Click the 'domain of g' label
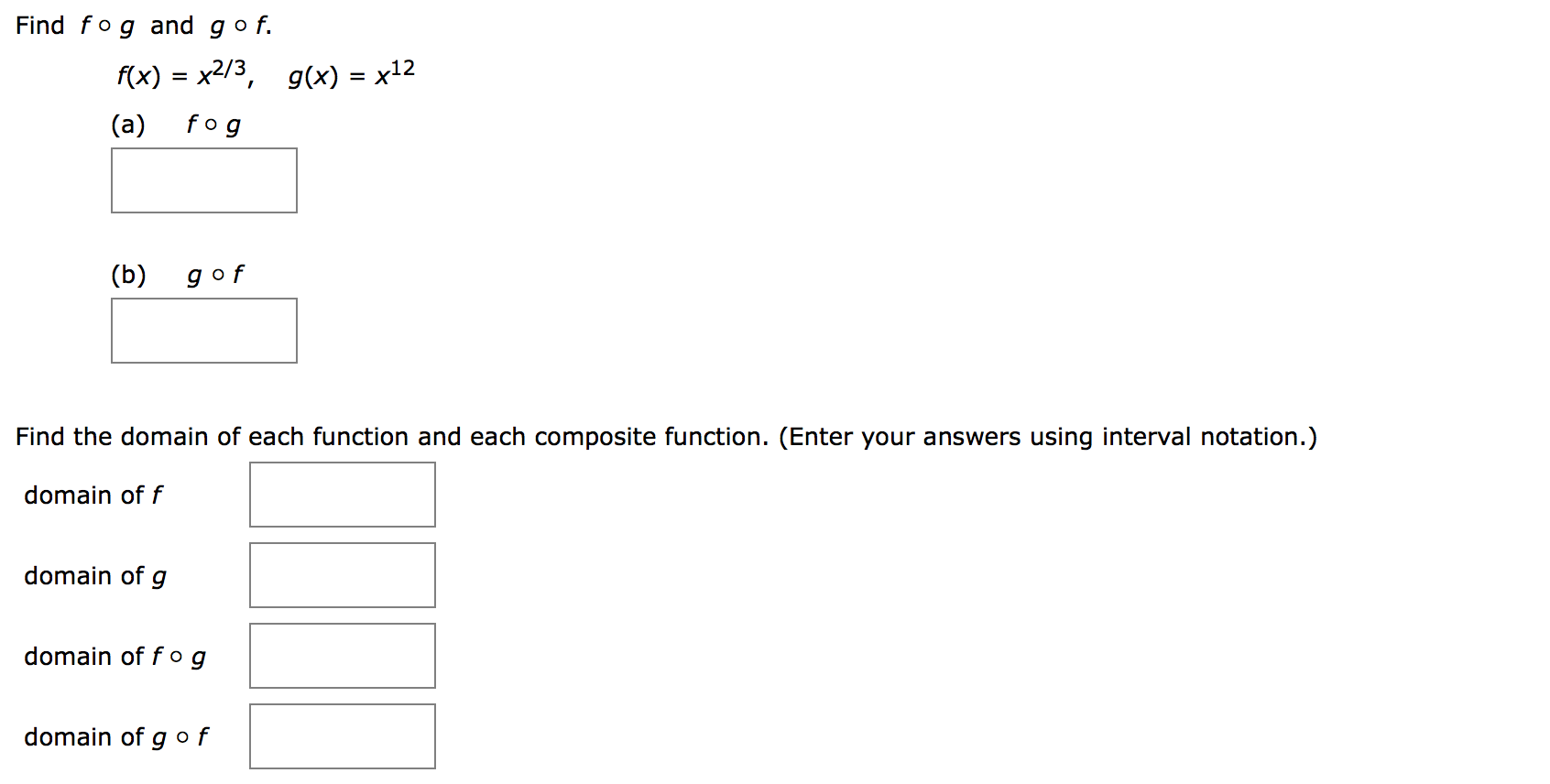This screenshot has width=1550, height=784. click(94, 575)
